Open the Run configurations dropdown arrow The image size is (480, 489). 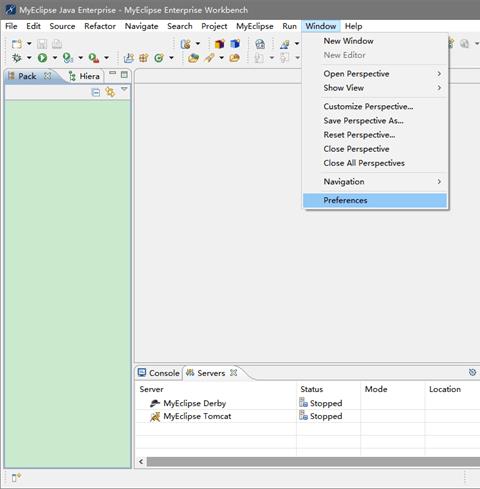coord(55,58)
